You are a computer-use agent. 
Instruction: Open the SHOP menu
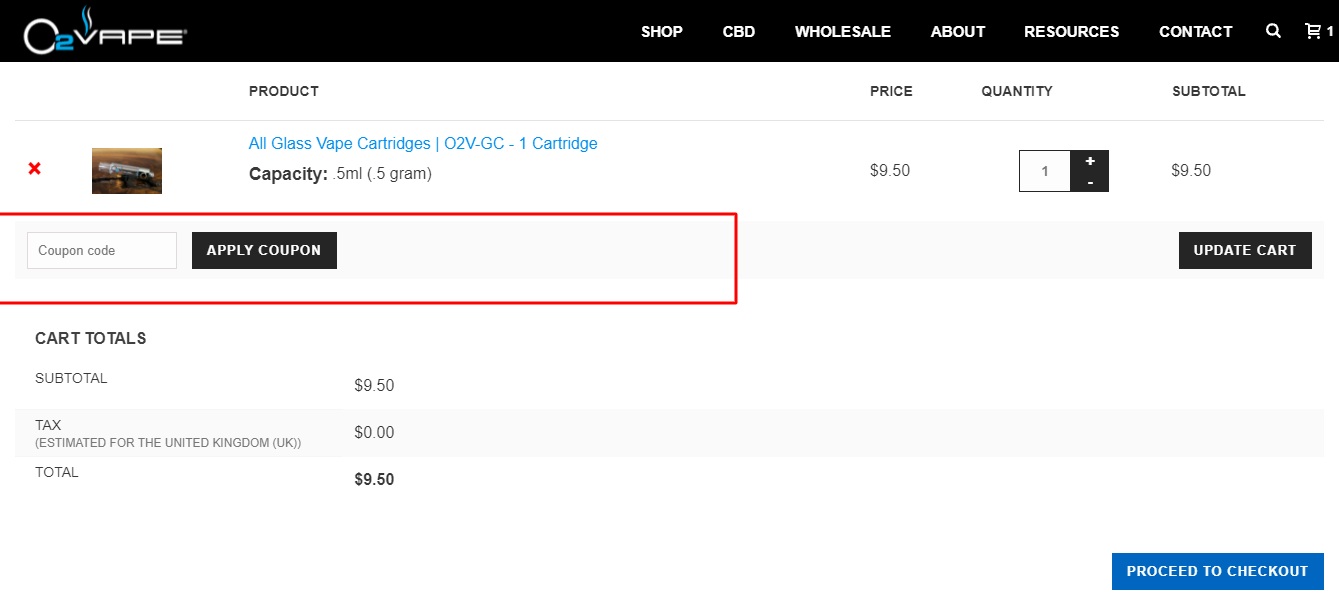[662, 31]
